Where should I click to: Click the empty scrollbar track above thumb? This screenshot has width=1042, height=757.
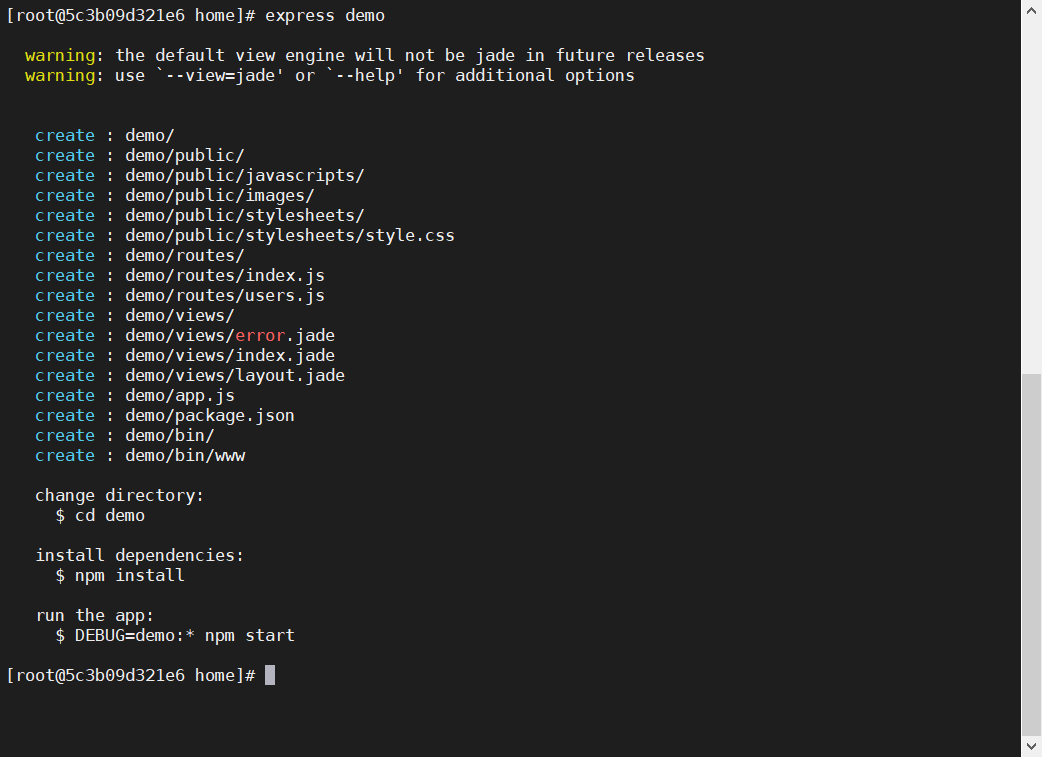tap(1031, 197)
